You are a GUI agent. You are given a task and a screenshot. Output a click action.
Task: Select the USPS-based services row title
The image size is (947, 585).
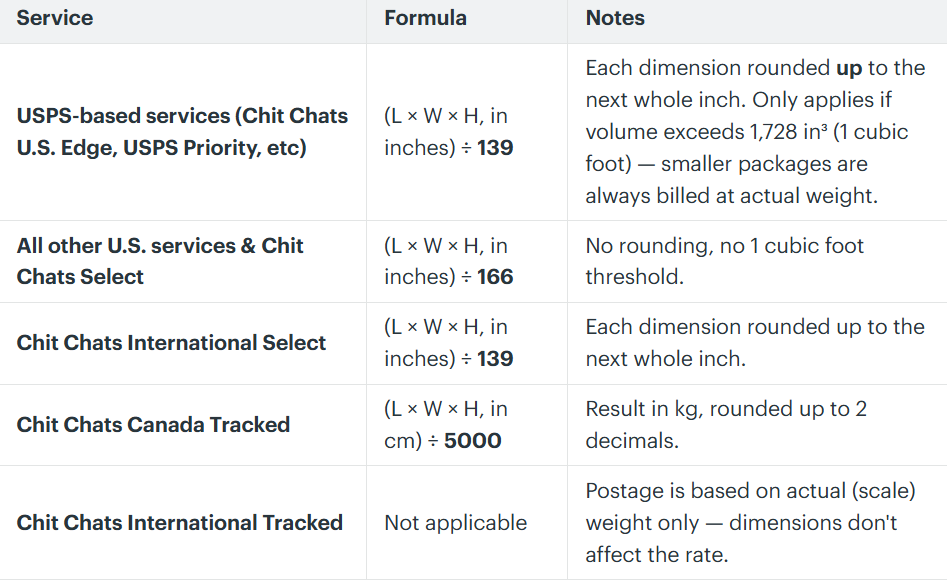coord(182,132)
